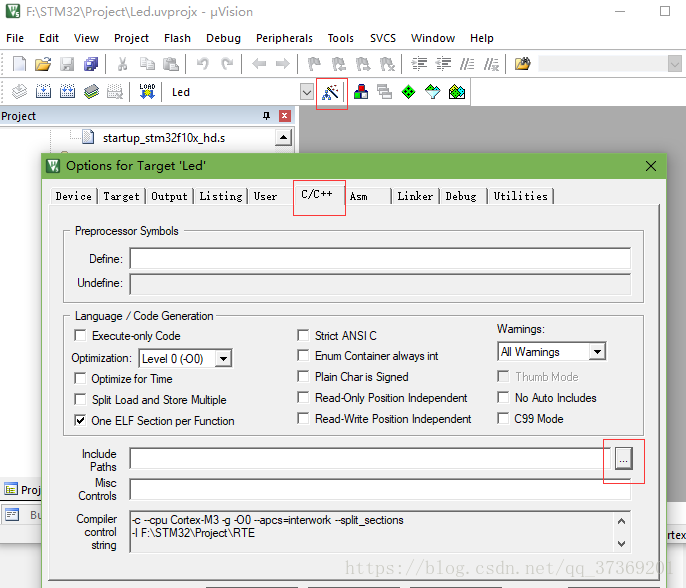Open File Extensions, Books and Environment icon

tap(361, 92)
